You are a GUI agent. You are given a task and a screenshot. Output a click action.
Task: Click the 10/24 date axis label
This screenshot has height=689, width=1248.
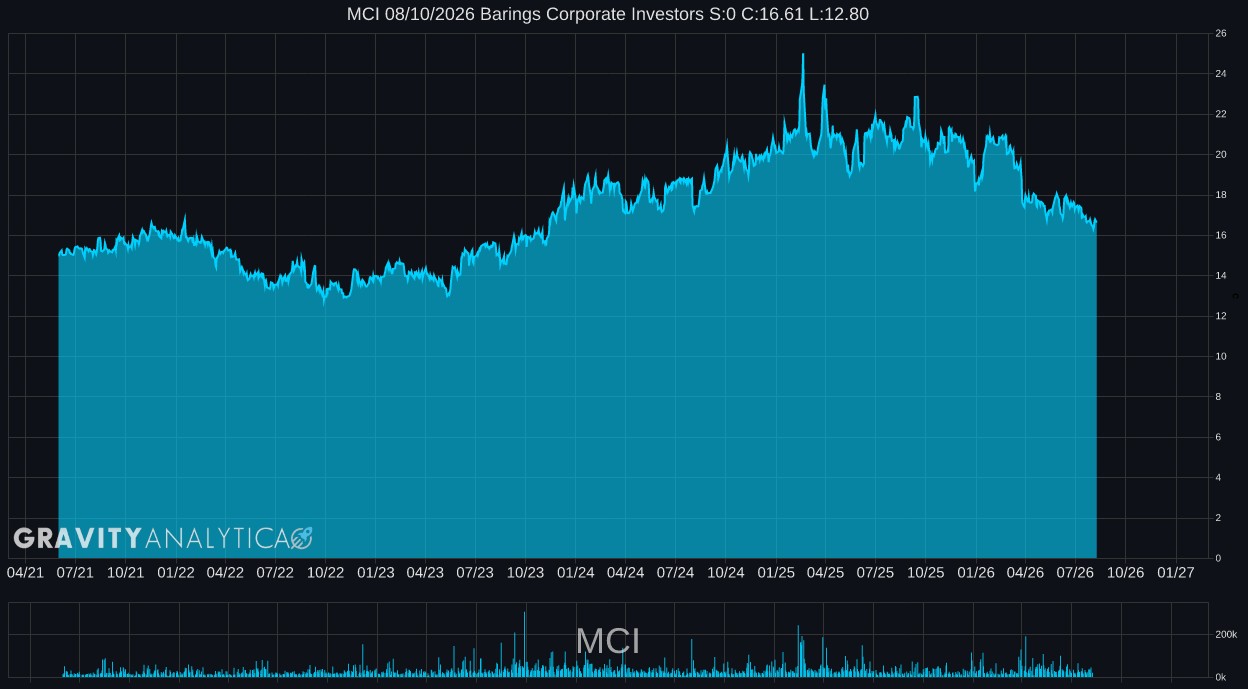click(x=725, y=573)
